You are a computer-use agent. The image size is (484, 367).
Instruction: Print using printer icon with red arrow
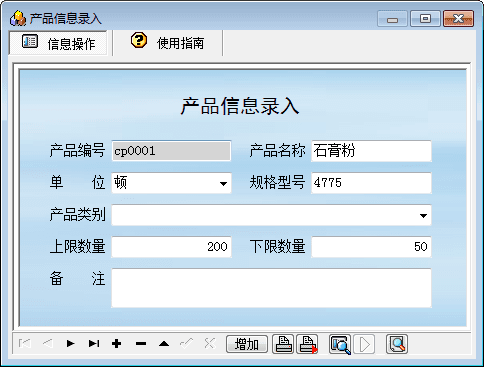(x=307, y=344)
